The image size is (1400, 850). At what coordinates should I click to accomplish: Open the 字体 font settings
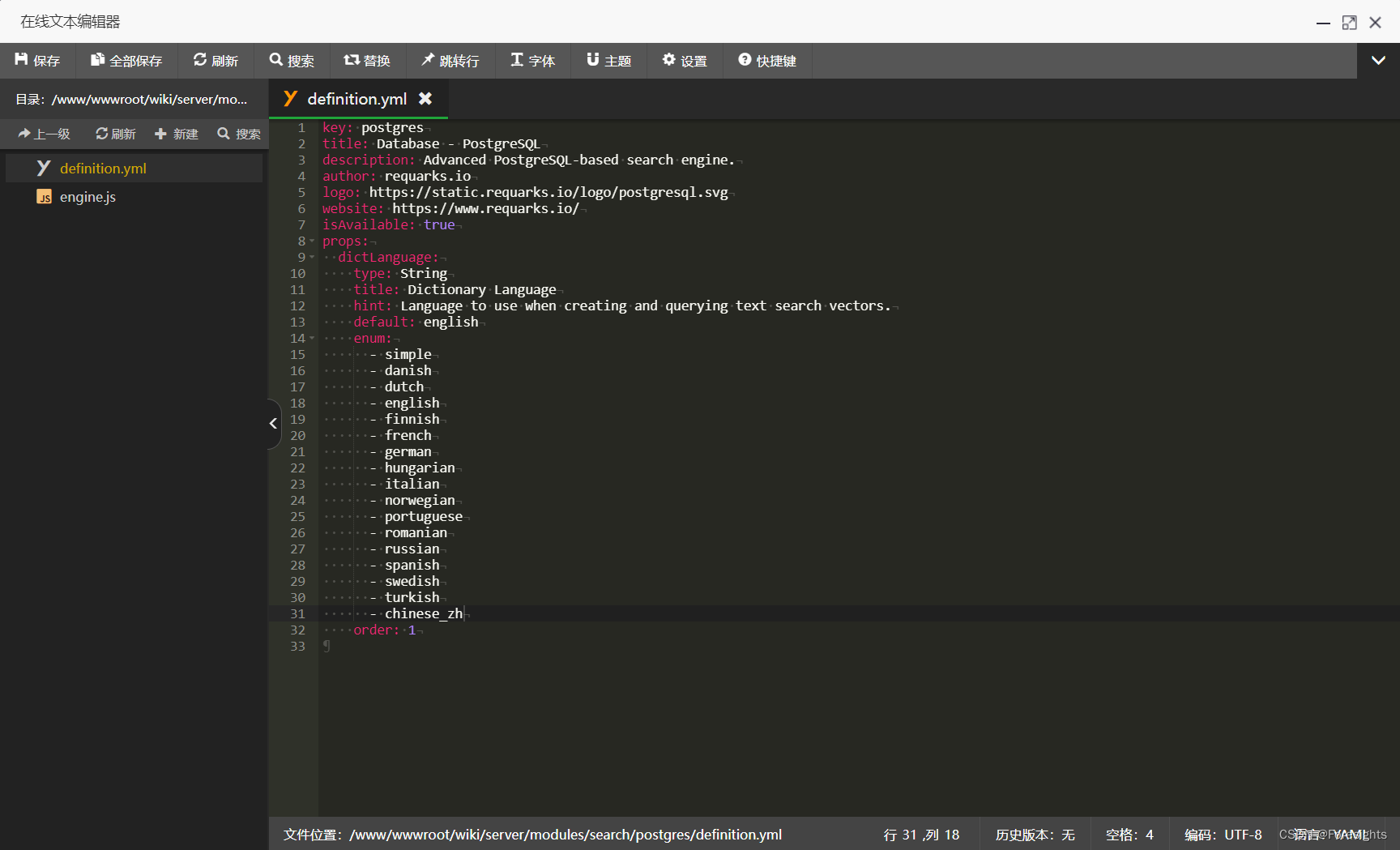click(x=532, y=61)
